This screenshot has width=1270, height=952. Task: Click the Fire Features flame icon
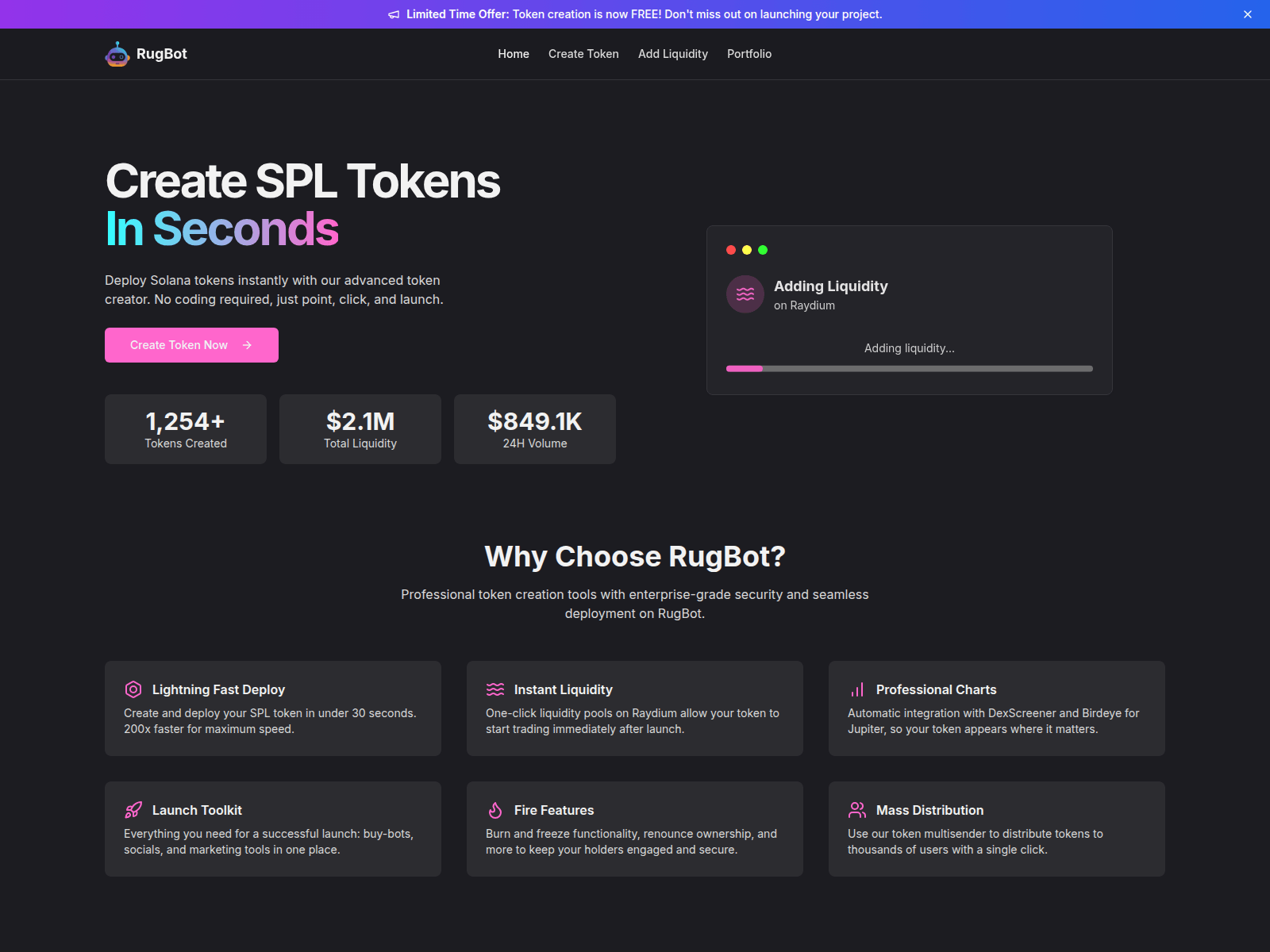[x=495, y=810]
